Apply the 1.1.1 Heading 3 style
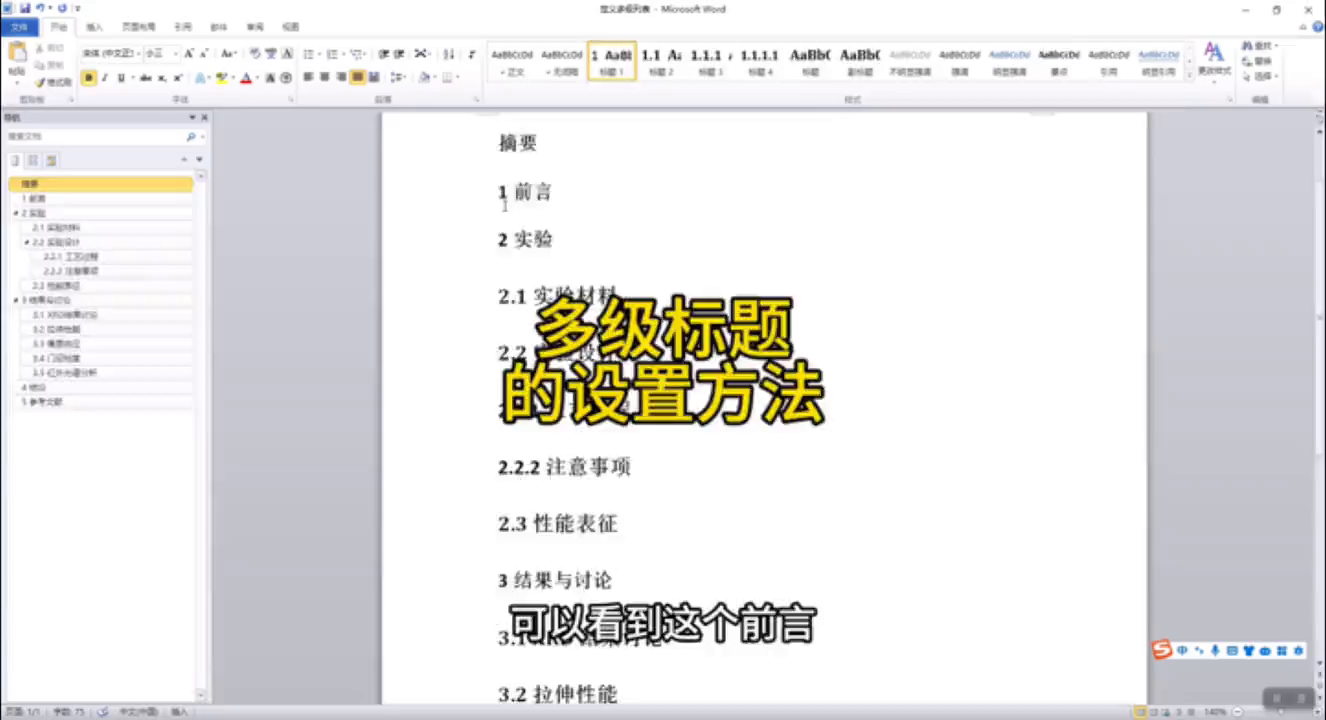This screenshot has height=720, width=1326. (x=711, y=62)
